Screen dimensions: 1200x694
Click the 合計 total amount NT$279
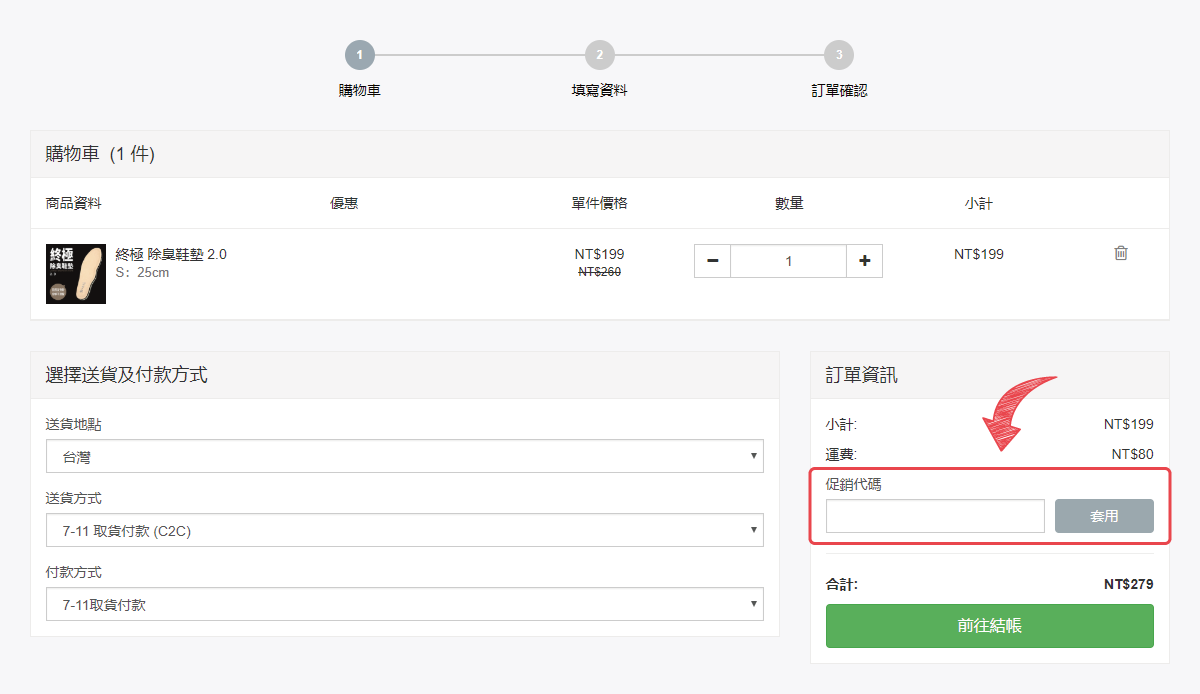click(1128, 584)
